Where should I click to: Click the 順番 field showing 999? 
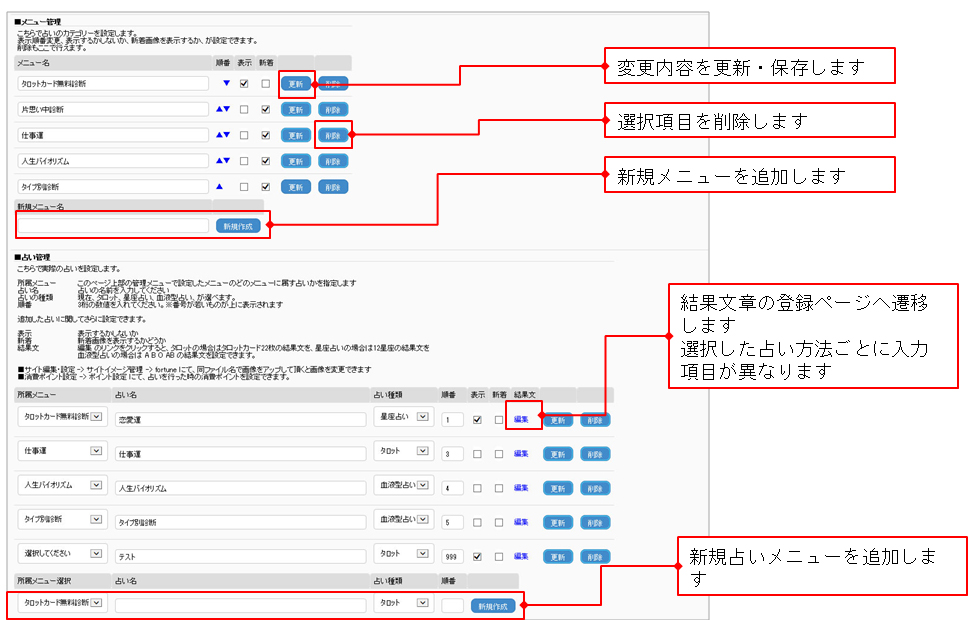point(452,556)
